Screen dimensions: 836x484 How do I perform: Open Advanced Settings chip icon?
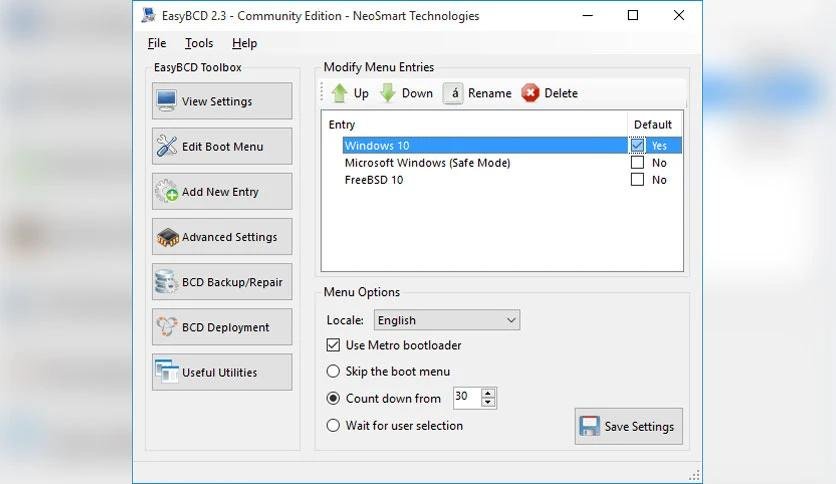click(x=167, y=237)
